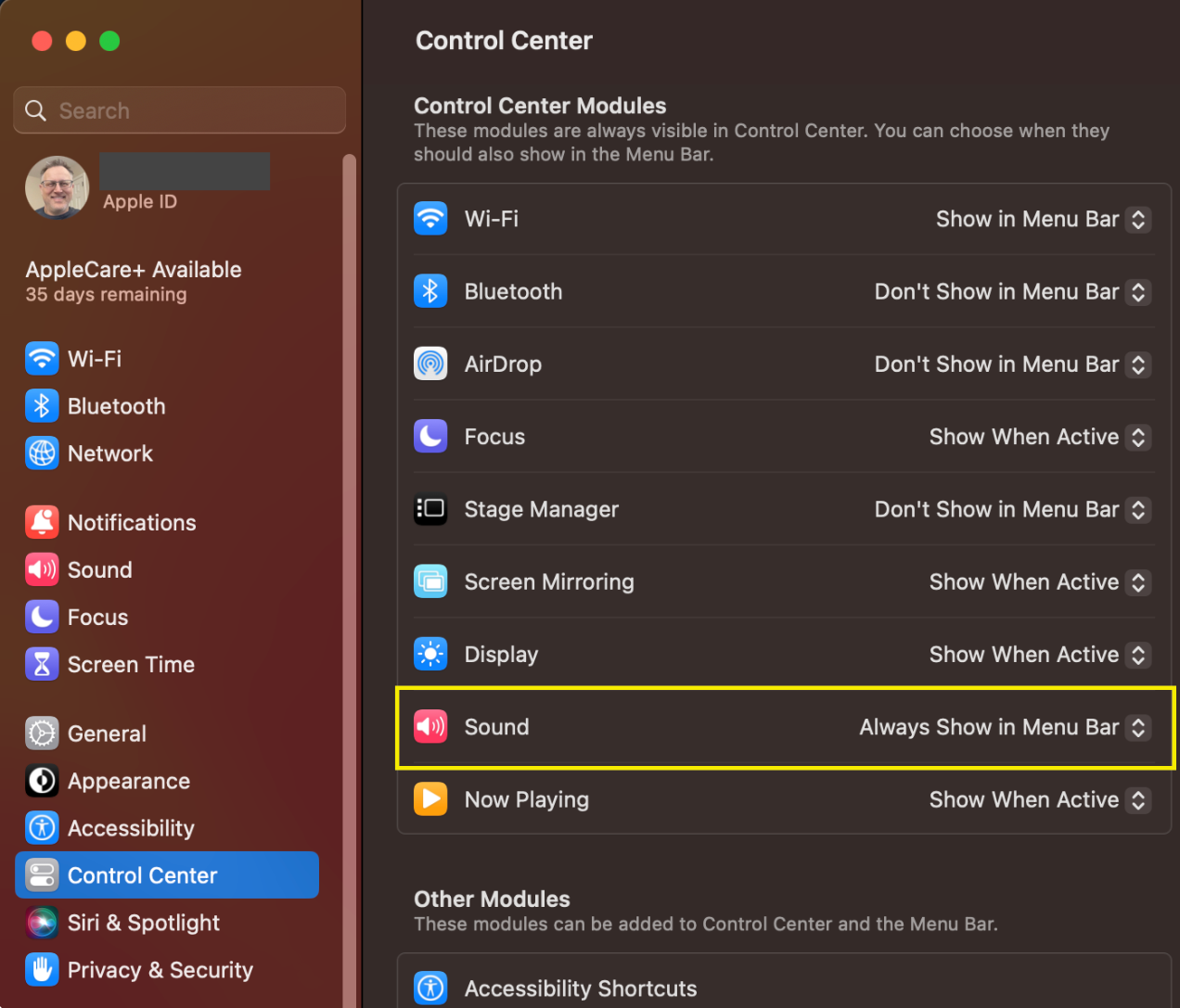This screenshot has height=1008, width=1180.
Task: Click the Apple ID profile photo
Action: 58,186
